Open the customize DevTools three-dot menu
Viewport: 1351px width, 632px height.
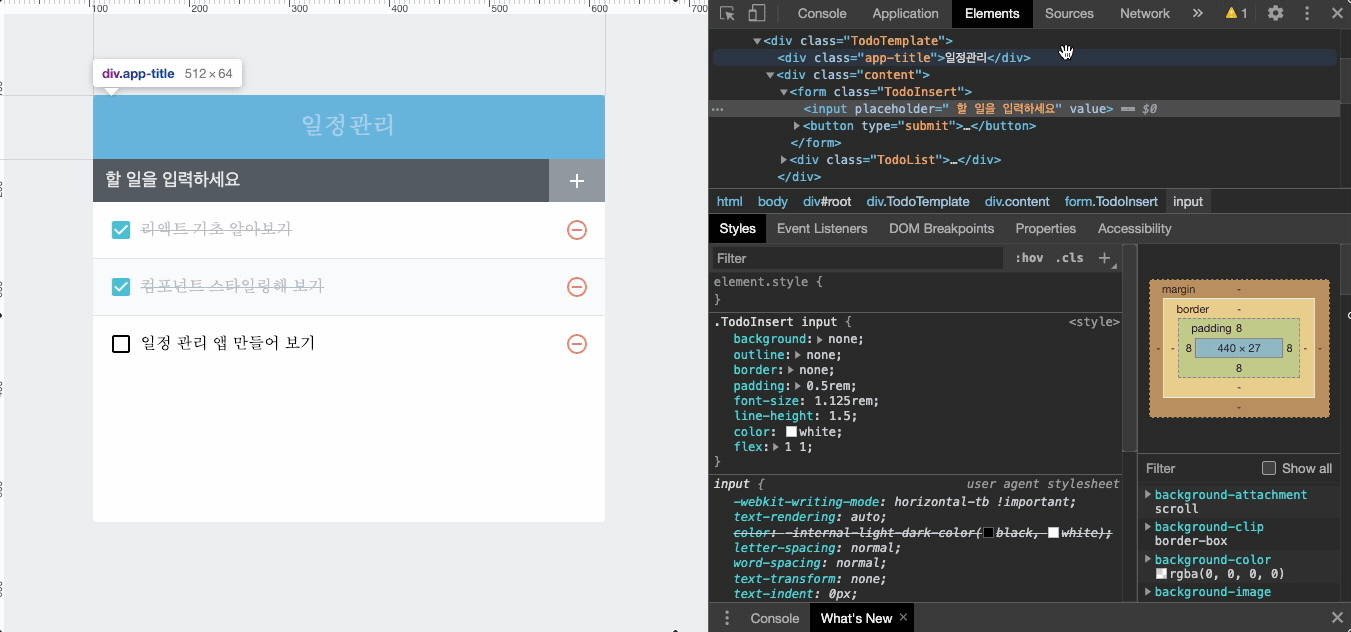[x=1306, y=13]
